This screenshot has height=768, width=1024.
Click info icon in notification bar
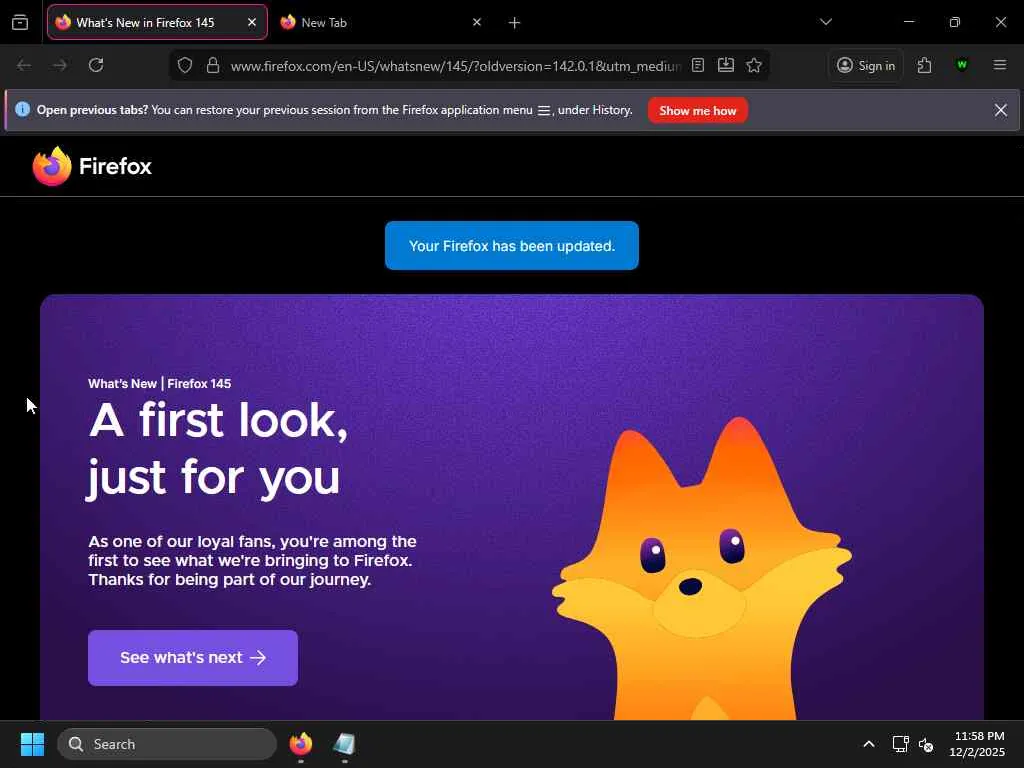pyautogui.click(x=22, y=109)
